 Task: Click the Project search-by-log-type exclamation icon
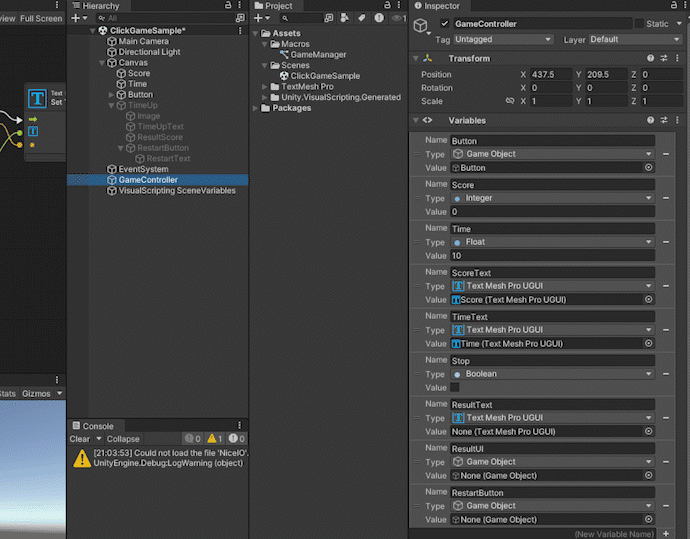[379, 18]
